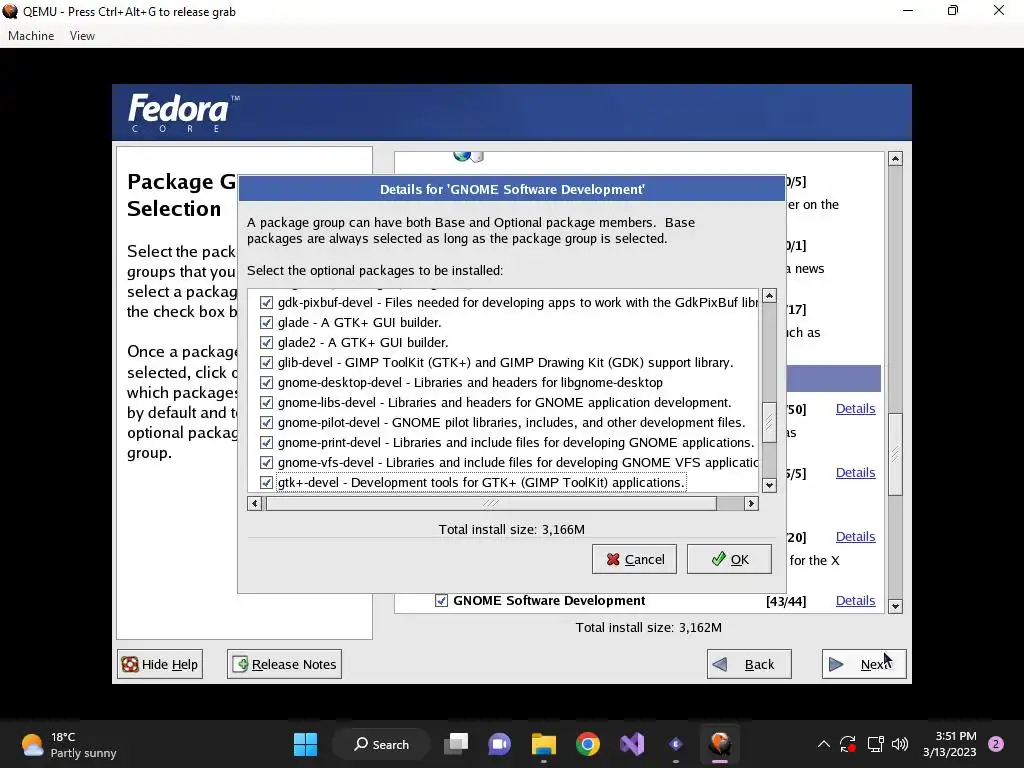Proceed with the Next button
Screen dimensions: 1024x768
(864, 664)
